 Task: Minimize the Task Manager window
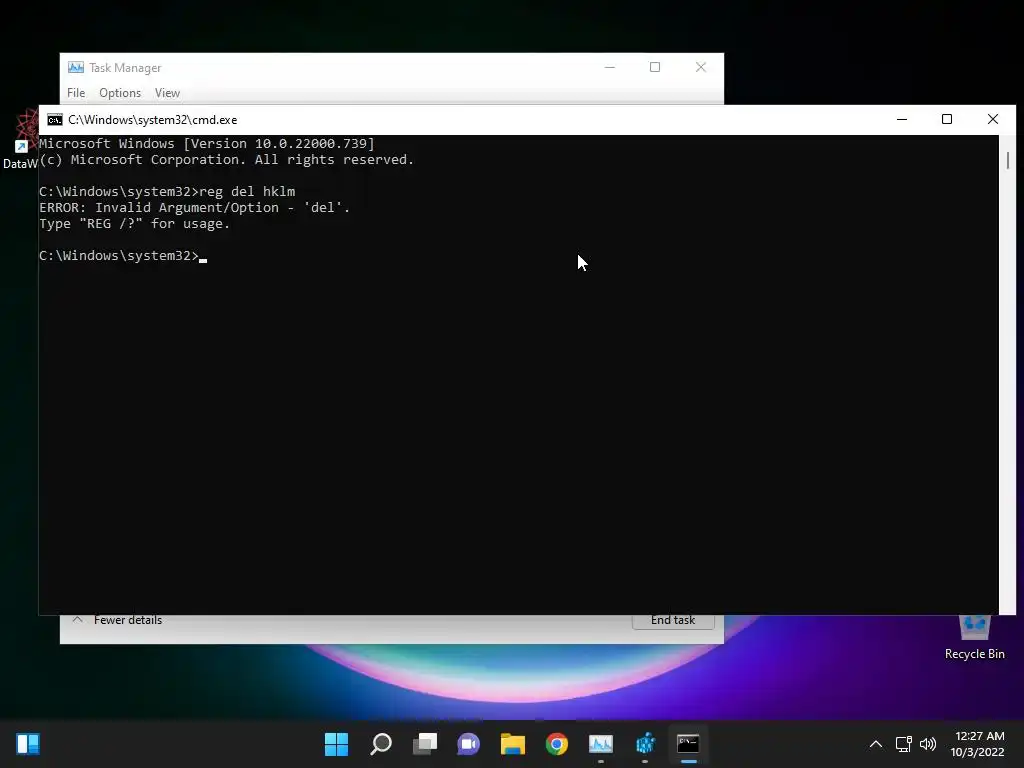click(609, 67)
